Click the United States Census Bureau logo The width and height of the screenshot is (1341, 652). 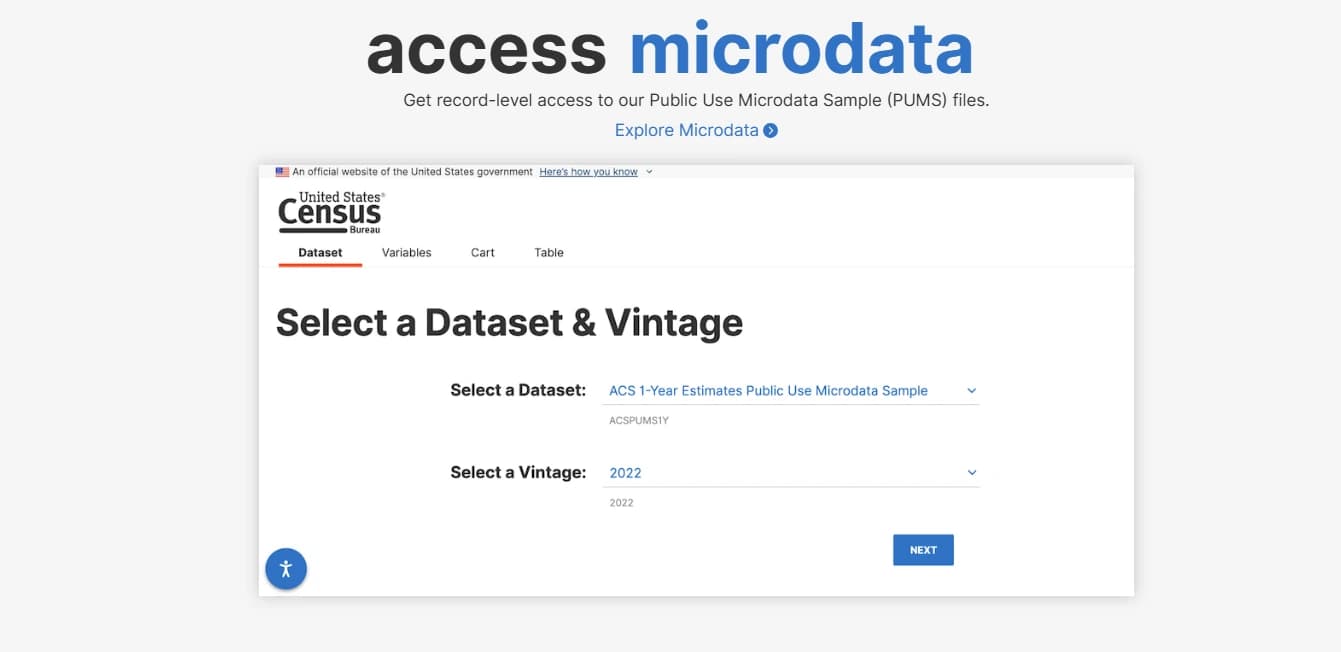coord(330,212)
